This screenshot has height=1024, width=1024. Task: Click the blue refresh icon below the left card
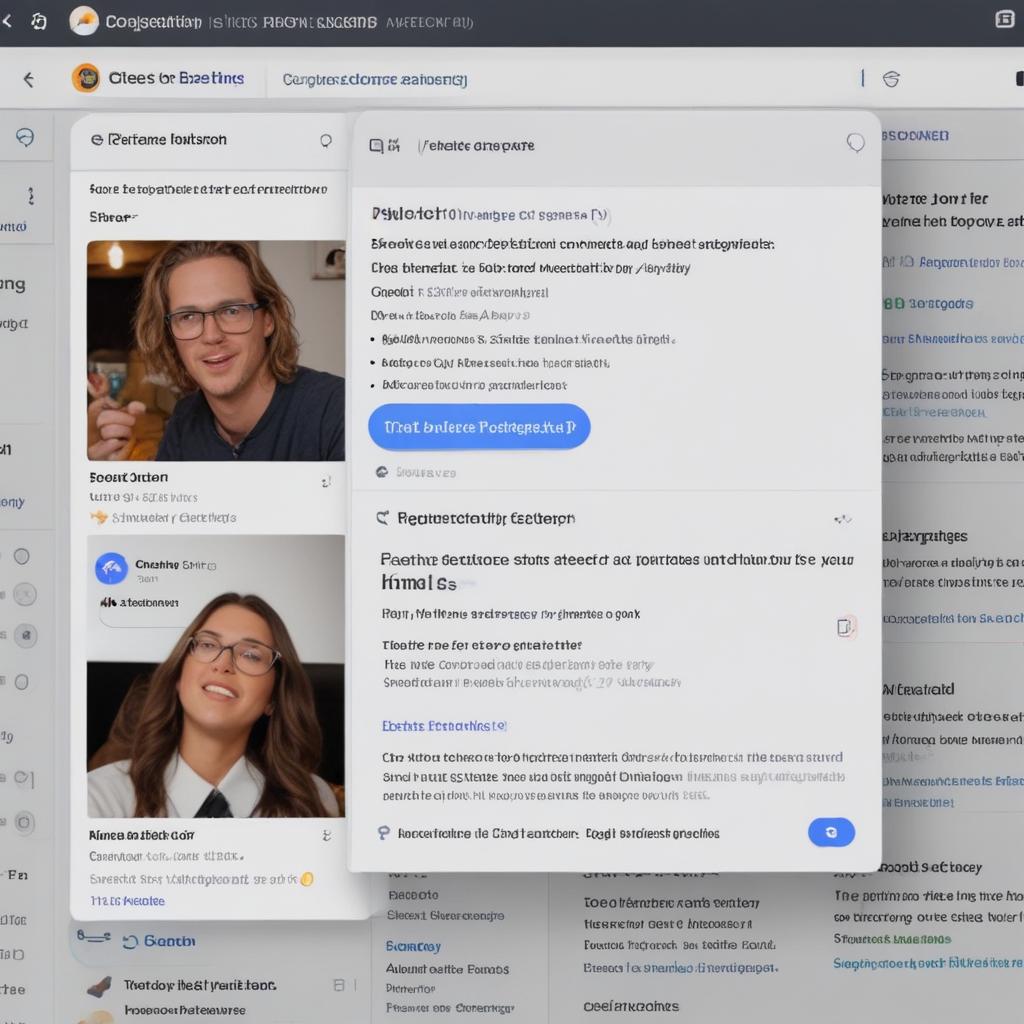click(x=131, y=941)
